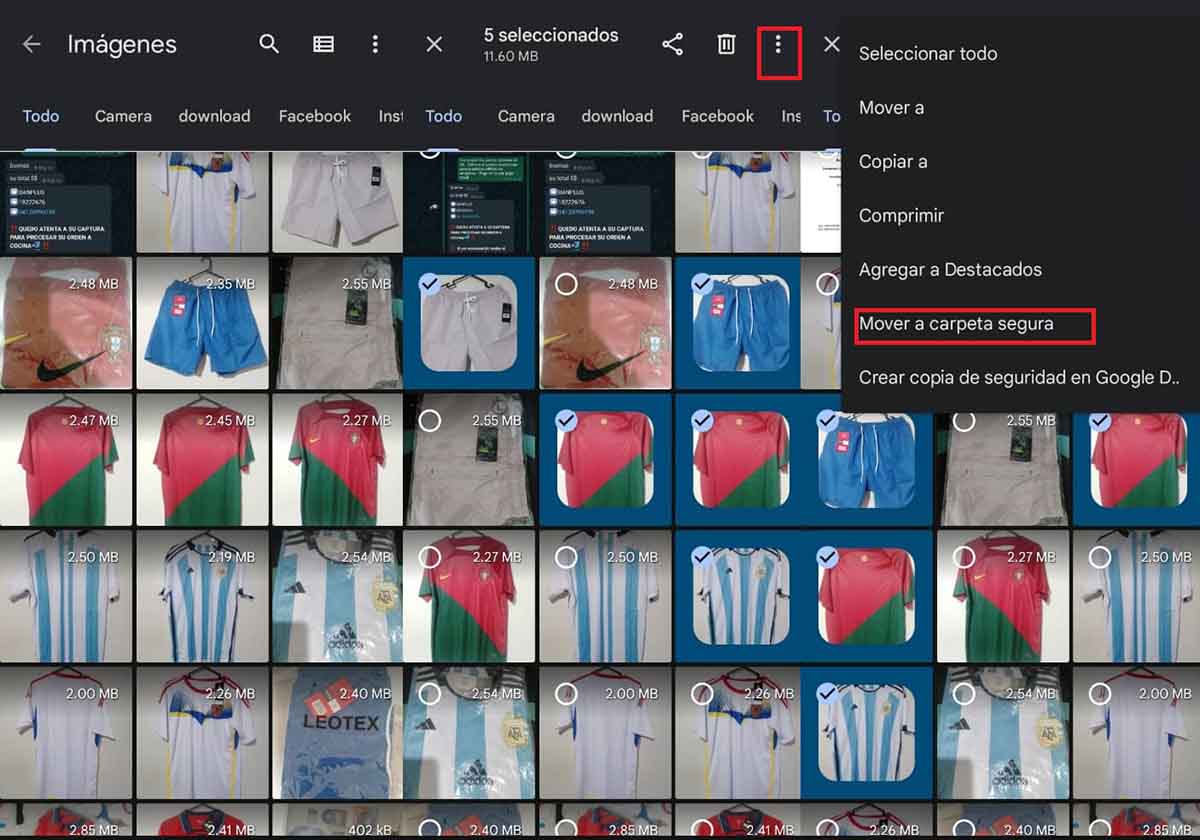Viewport: 1200px width, 840px height.
Task: Open 2.26 MB white jersey, left panel
Action: (202, 733)
